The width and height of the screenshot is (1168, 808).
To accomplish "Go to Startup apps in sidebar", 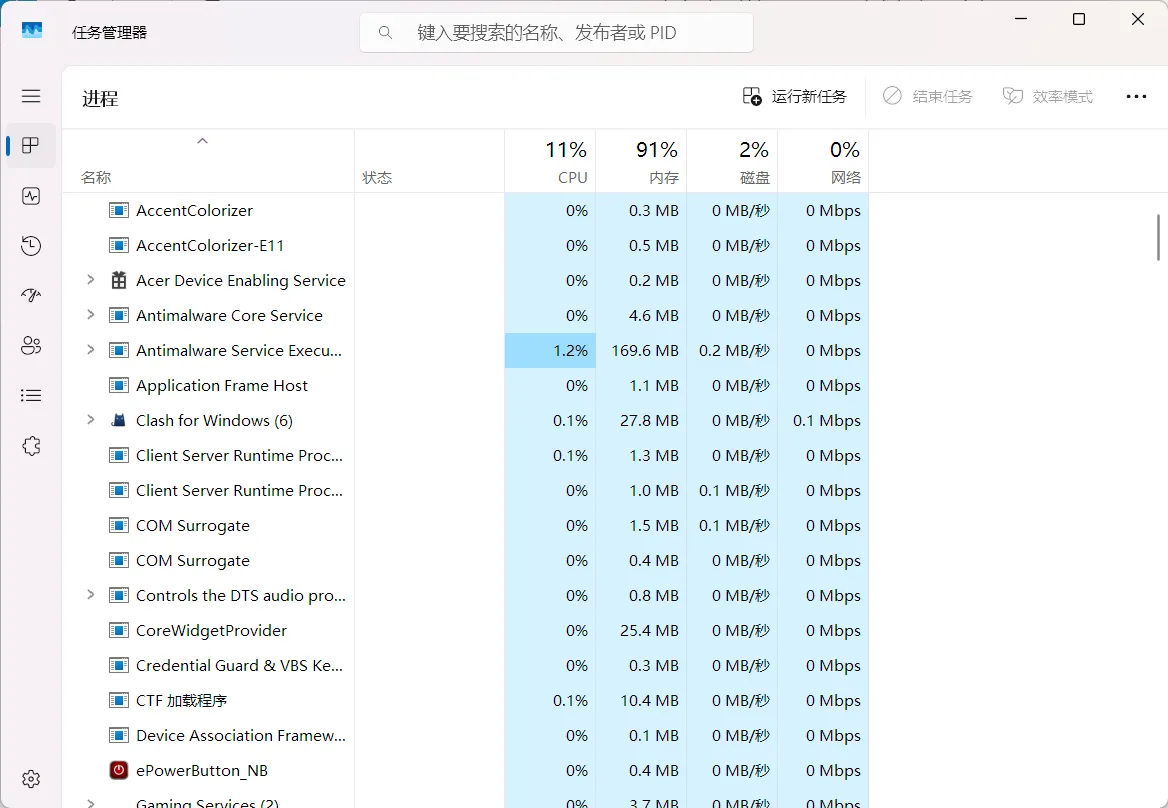I will click(x=31, y=296).
